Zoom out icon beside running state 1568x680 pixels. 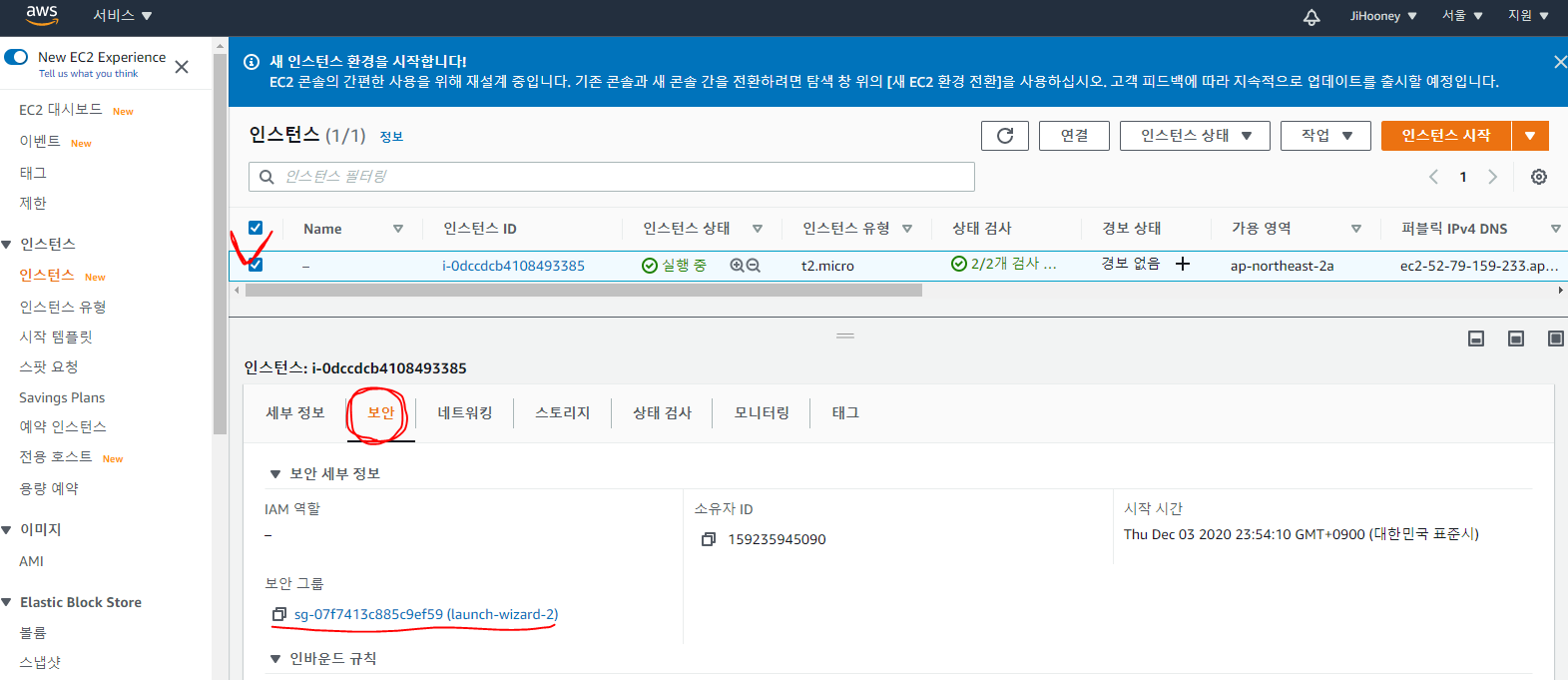click(x=754, y=266)
